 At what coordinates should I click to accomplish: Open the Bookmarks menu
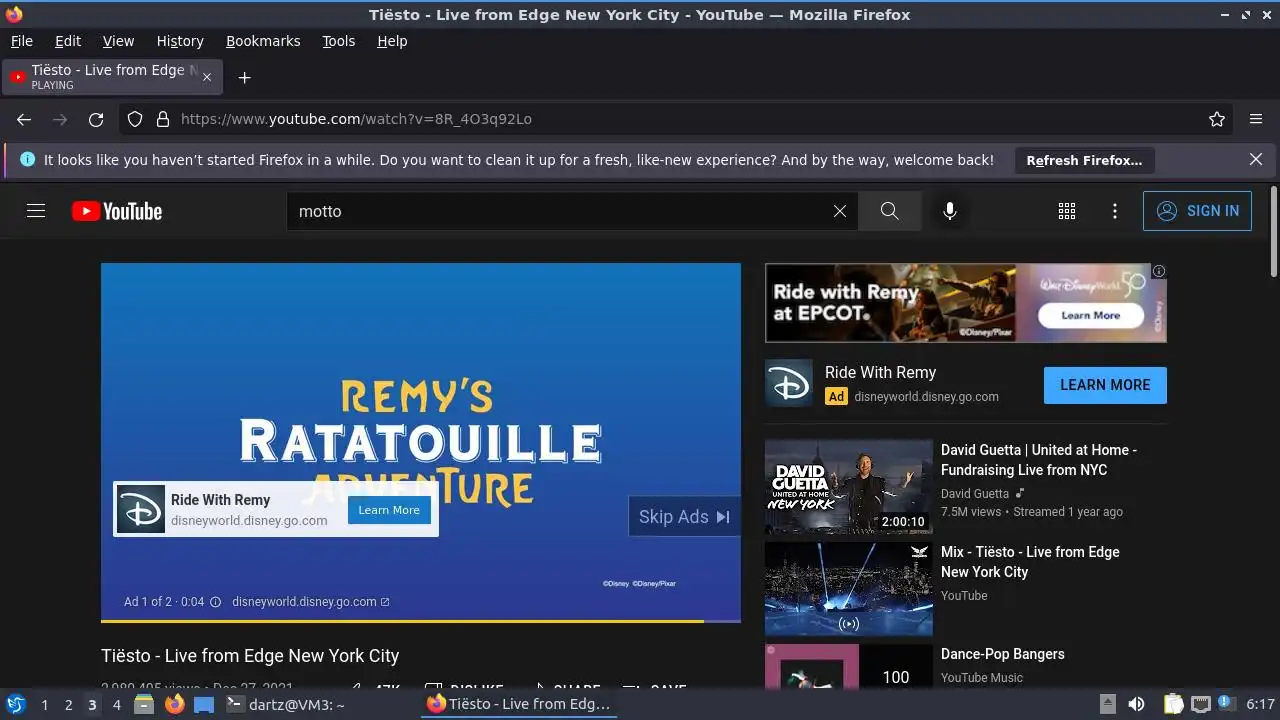(263, 41)
